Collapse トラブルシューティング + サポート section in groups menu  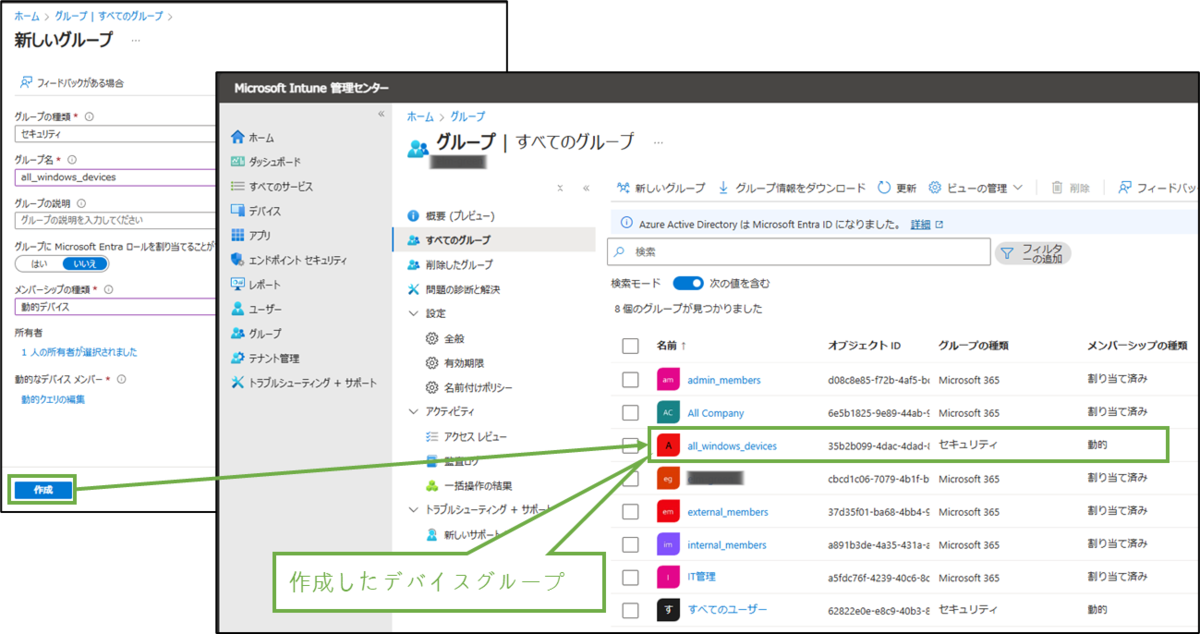click(x=415, y=509)
